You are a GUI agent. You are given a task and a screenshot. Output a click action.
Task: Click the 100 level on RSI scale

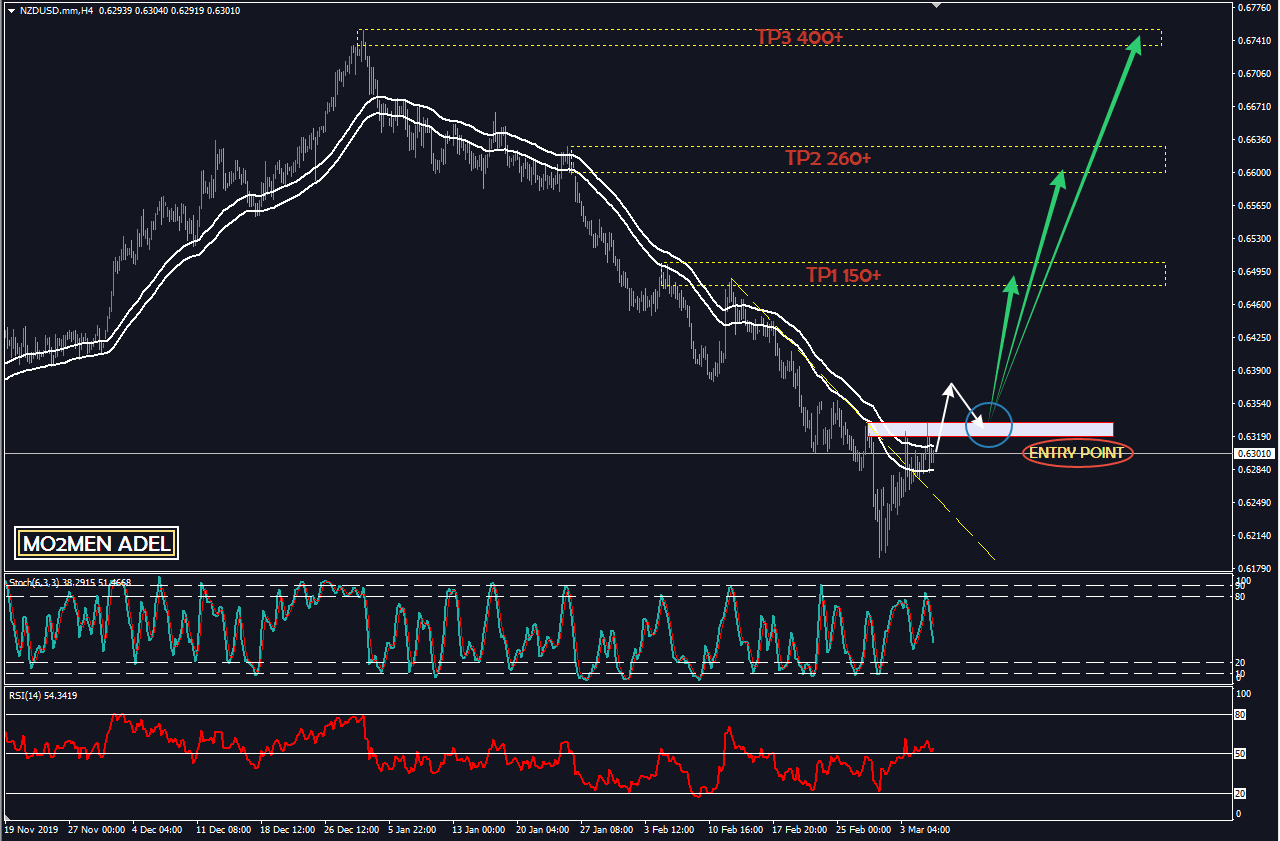[1244, 693]
